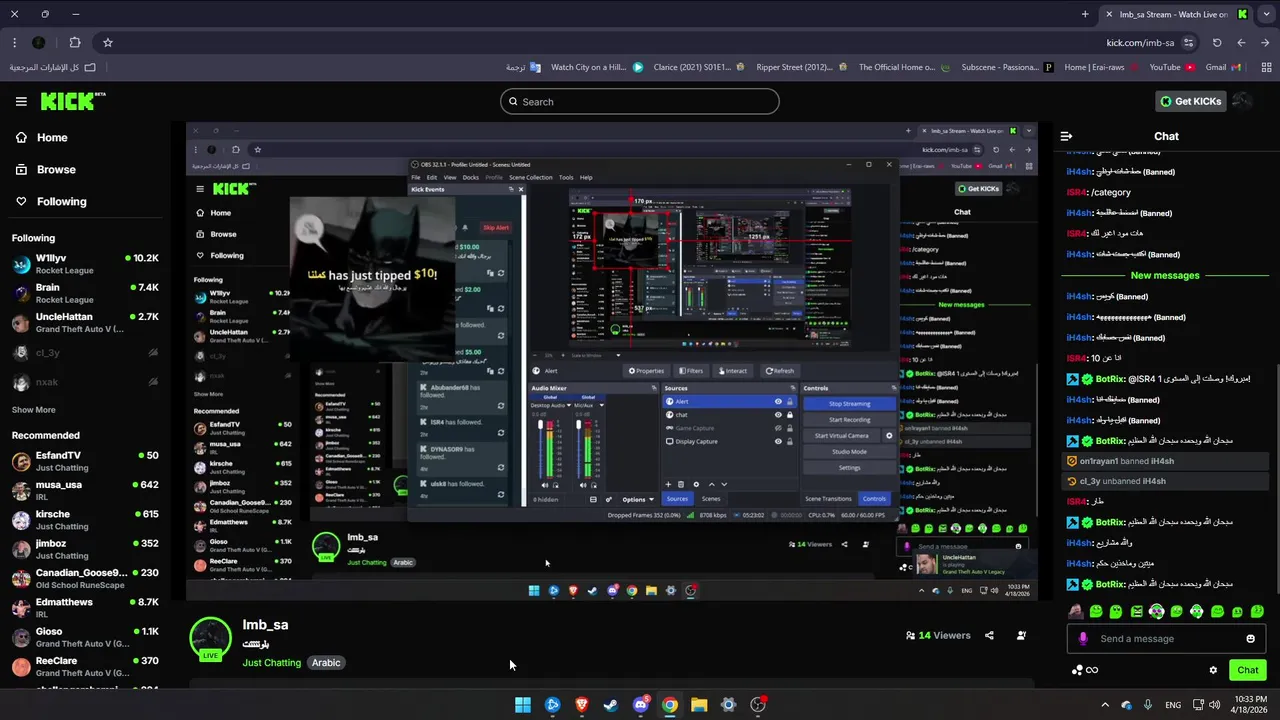Open File Explorer from the taskbar
This screenshot has width=1280, height=720.
[699, 705]
